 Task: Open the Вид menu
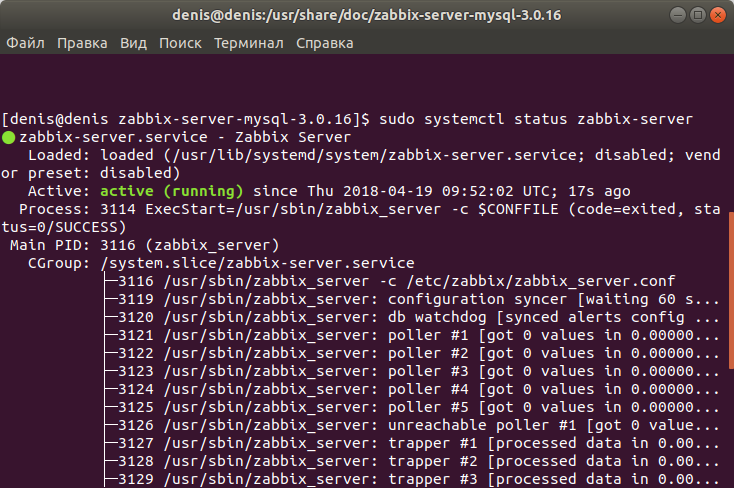tap(133, 43)
